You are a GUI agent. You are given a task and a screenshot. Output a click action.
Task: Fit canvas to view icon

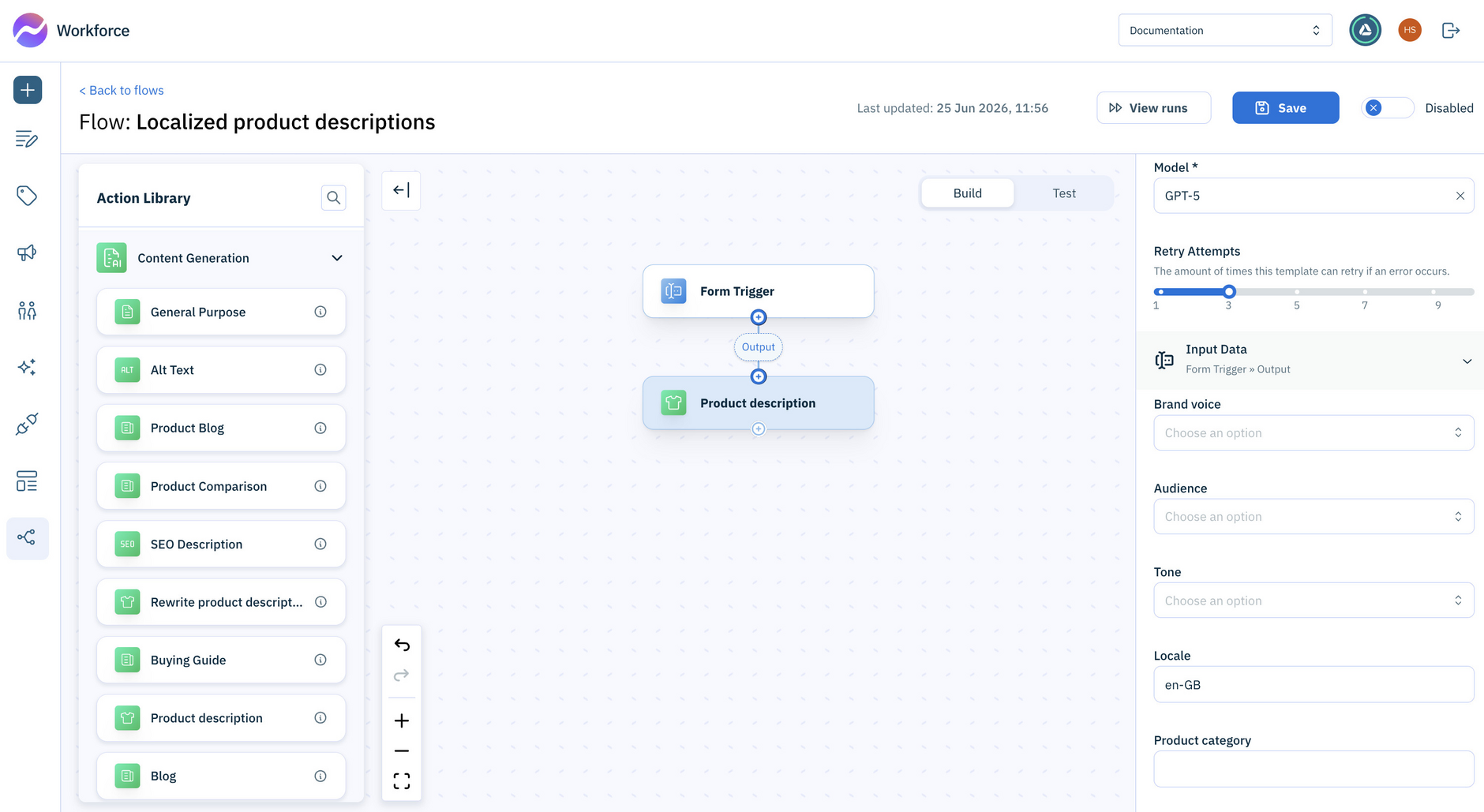402,781
